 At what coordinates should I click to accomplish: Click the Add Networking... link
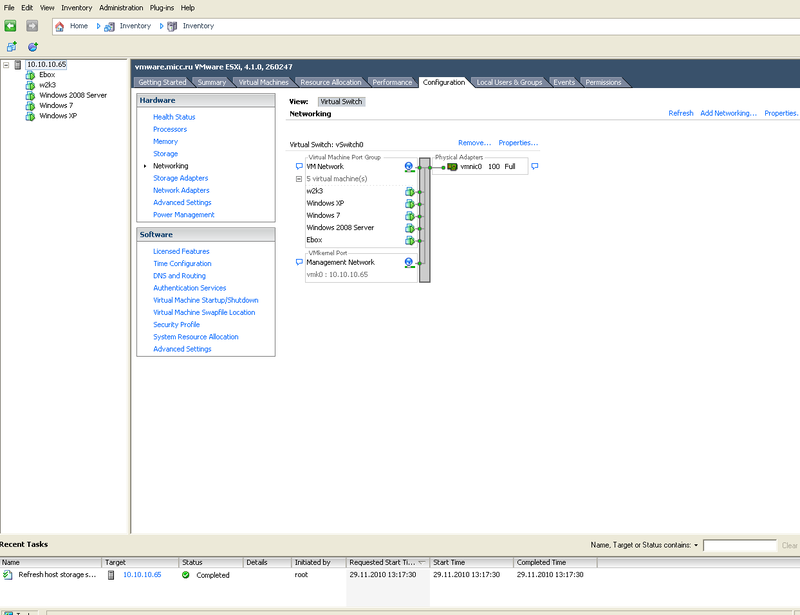point(728,113)
